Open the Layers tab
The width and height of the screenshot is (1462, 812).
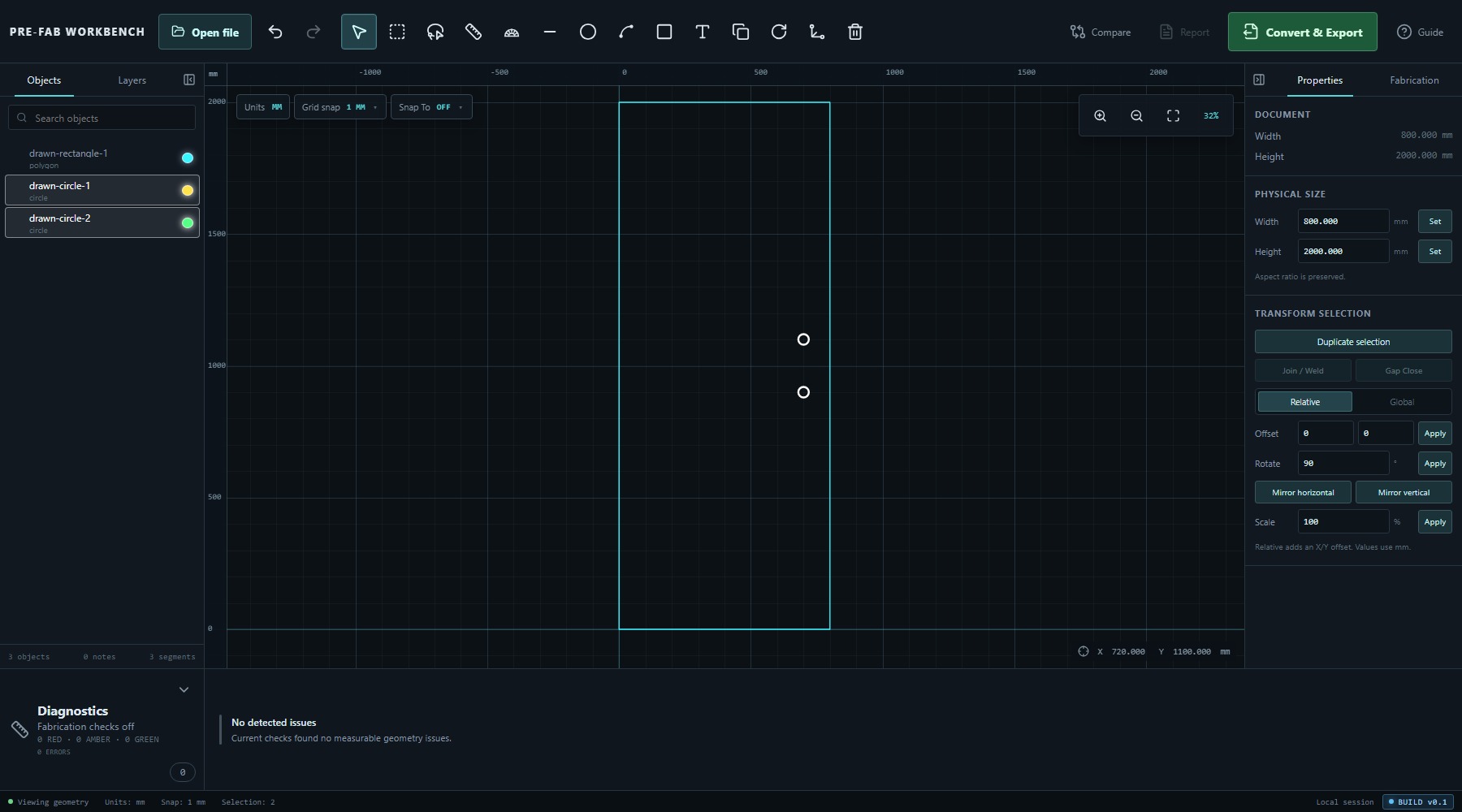[x=132, y=80]
